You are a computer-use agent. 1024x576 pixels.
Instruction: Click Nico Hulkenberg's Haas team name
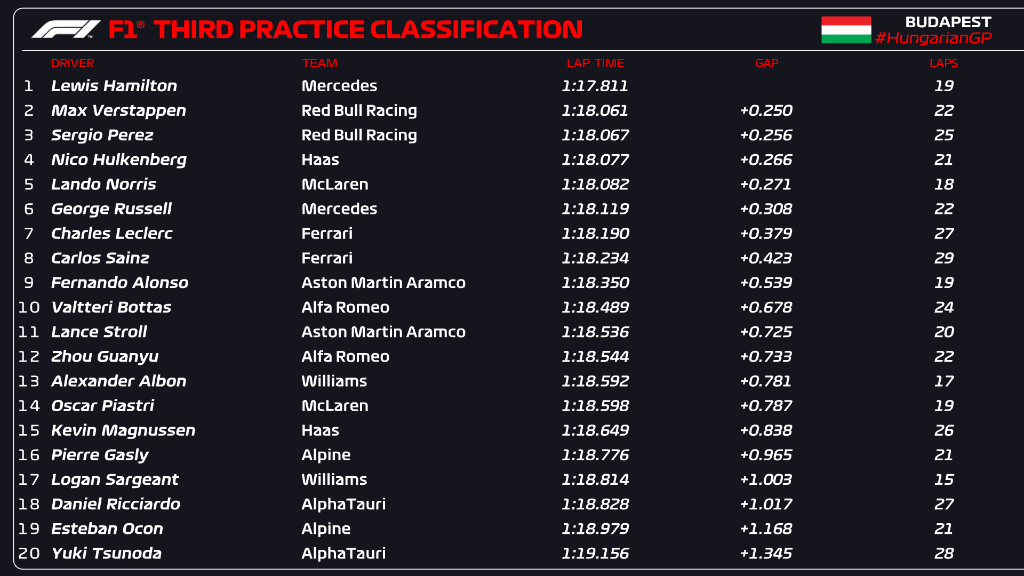point(320,159)
